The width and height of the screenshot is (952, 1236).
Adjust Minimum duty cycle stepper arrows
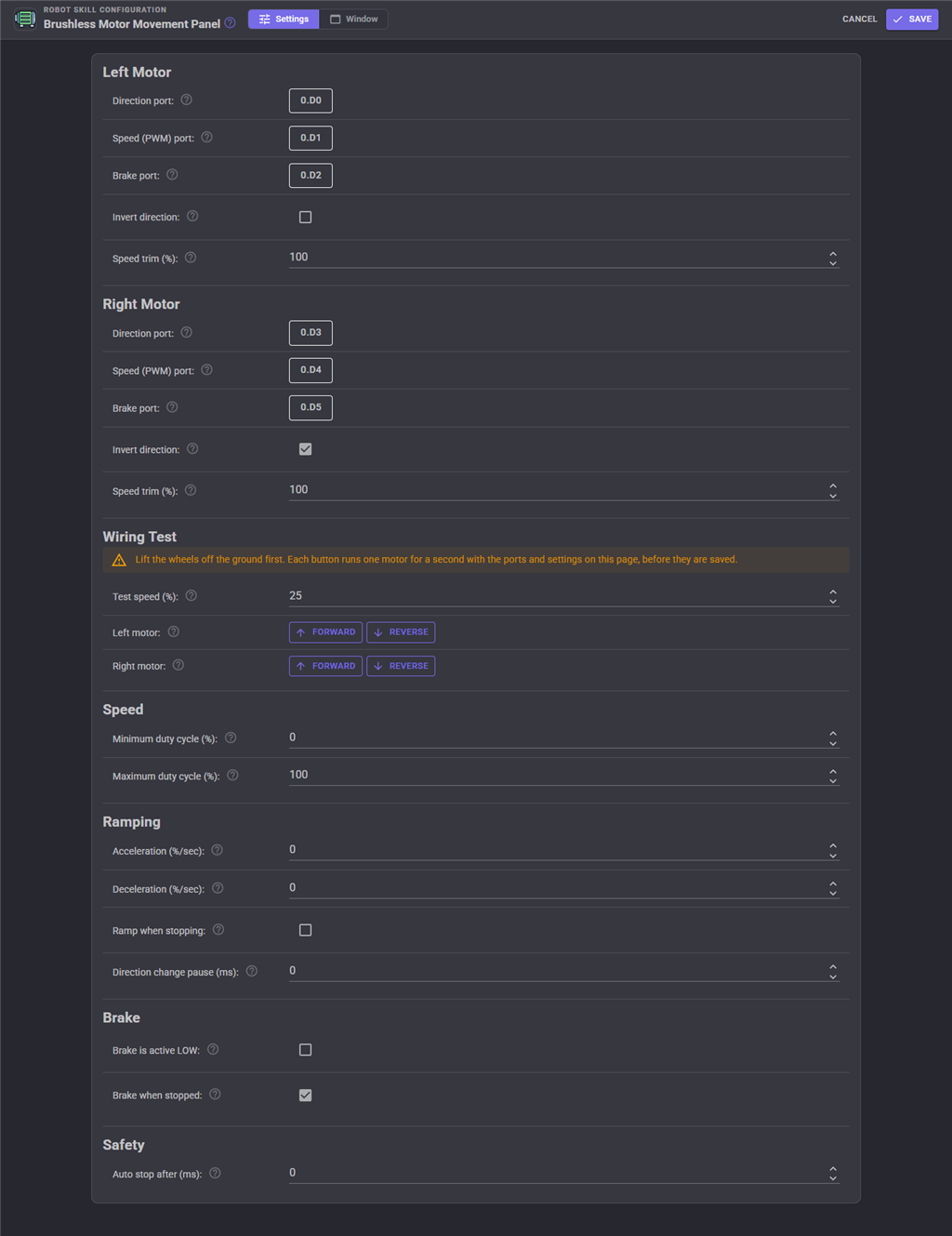(833, 738)
